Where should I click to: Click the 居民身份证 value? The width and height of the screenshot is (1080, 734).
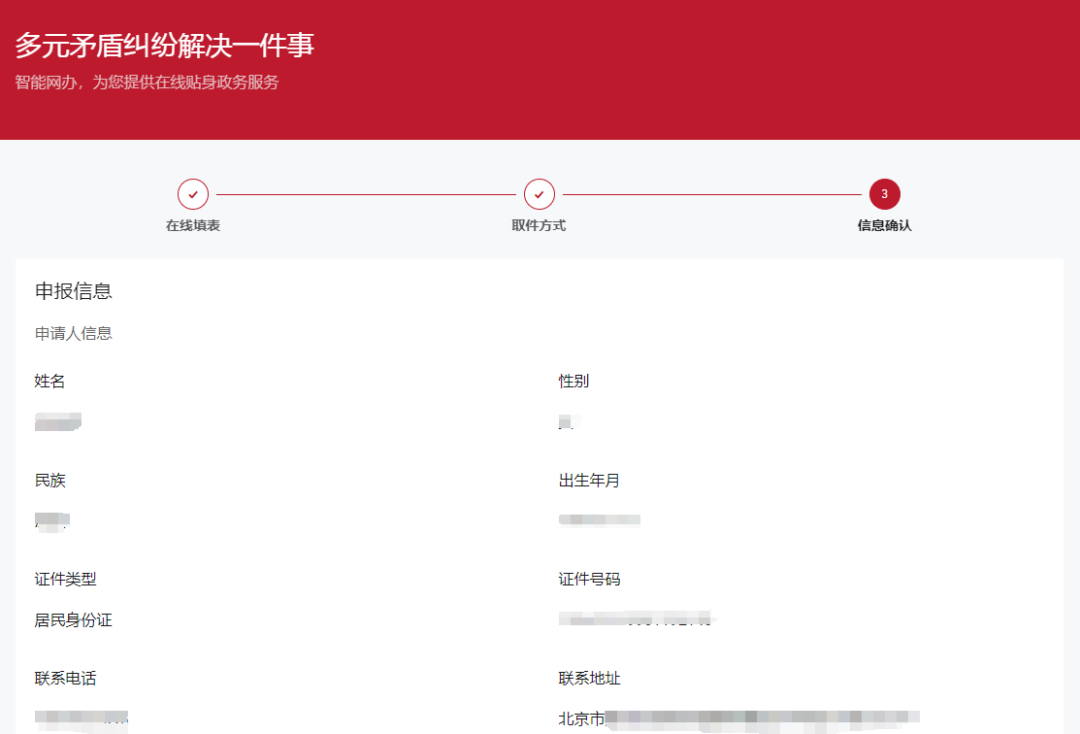tap(73, 620)
